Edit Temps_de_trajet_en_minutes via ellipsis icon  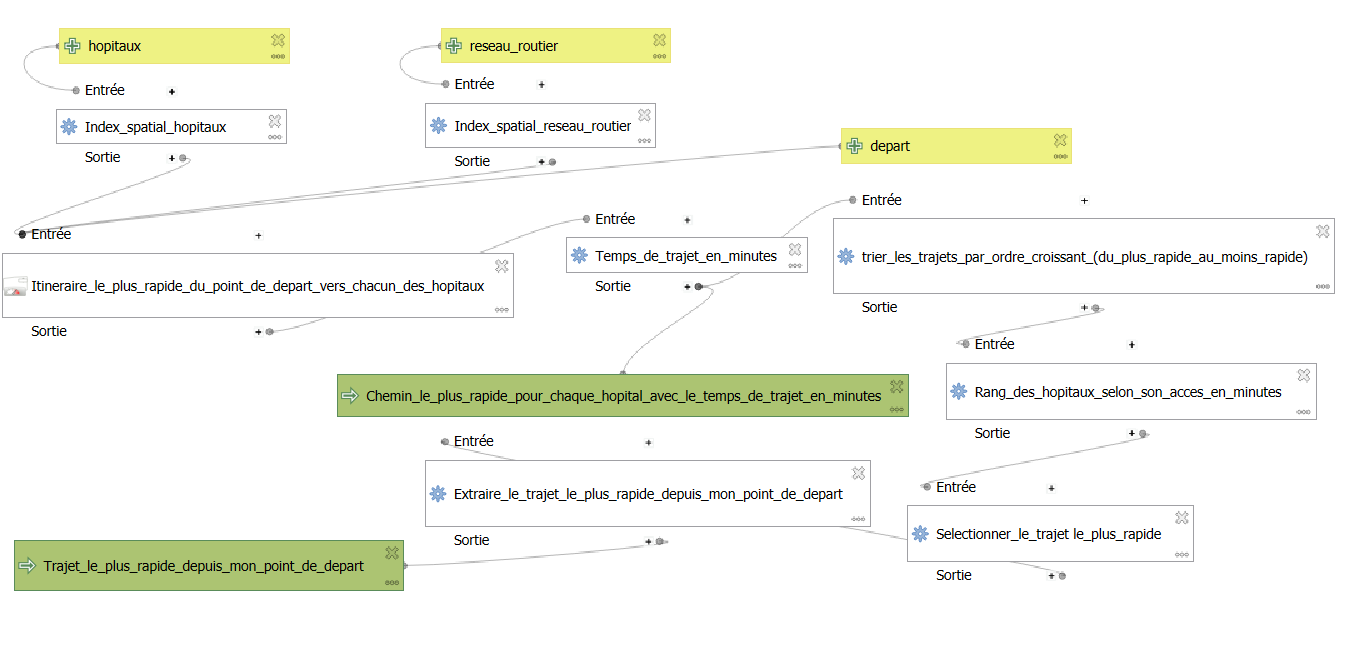pyautogui.click(x=796, y=266)
